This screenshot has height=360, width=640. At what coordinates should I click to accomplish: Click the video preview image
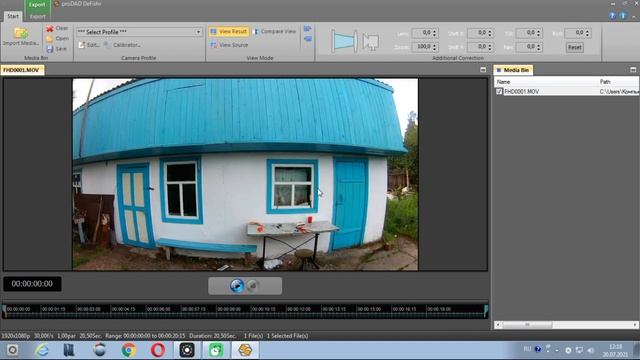tap(245, 174)
